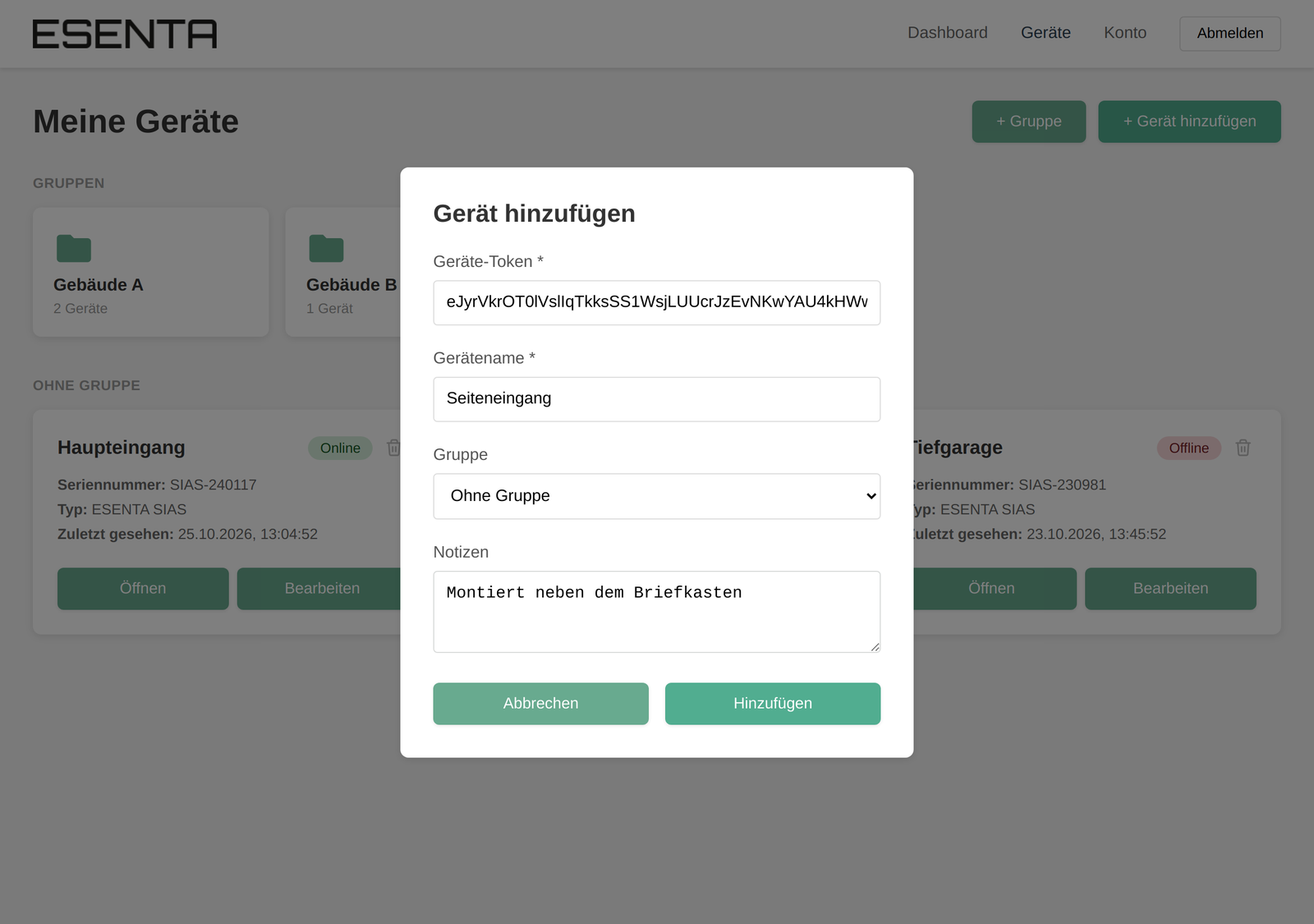Click the '2 Geräte' count text
The width and height of the screenshot is (1314, 924).
80,309
